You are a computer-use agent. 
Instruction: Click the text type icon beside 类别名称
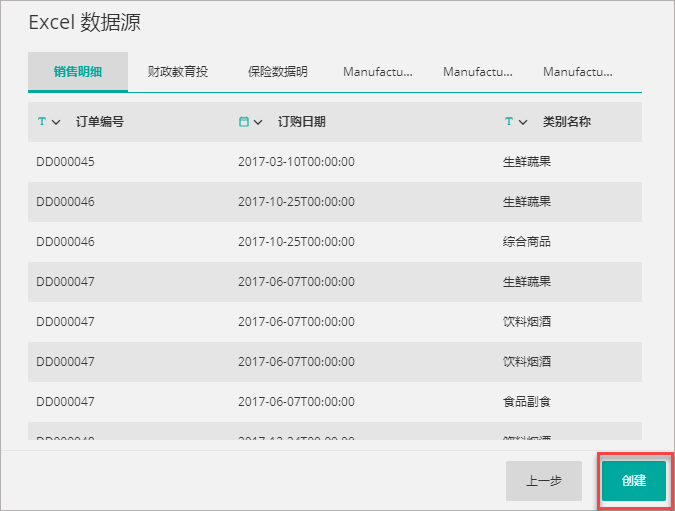(509, 122)
